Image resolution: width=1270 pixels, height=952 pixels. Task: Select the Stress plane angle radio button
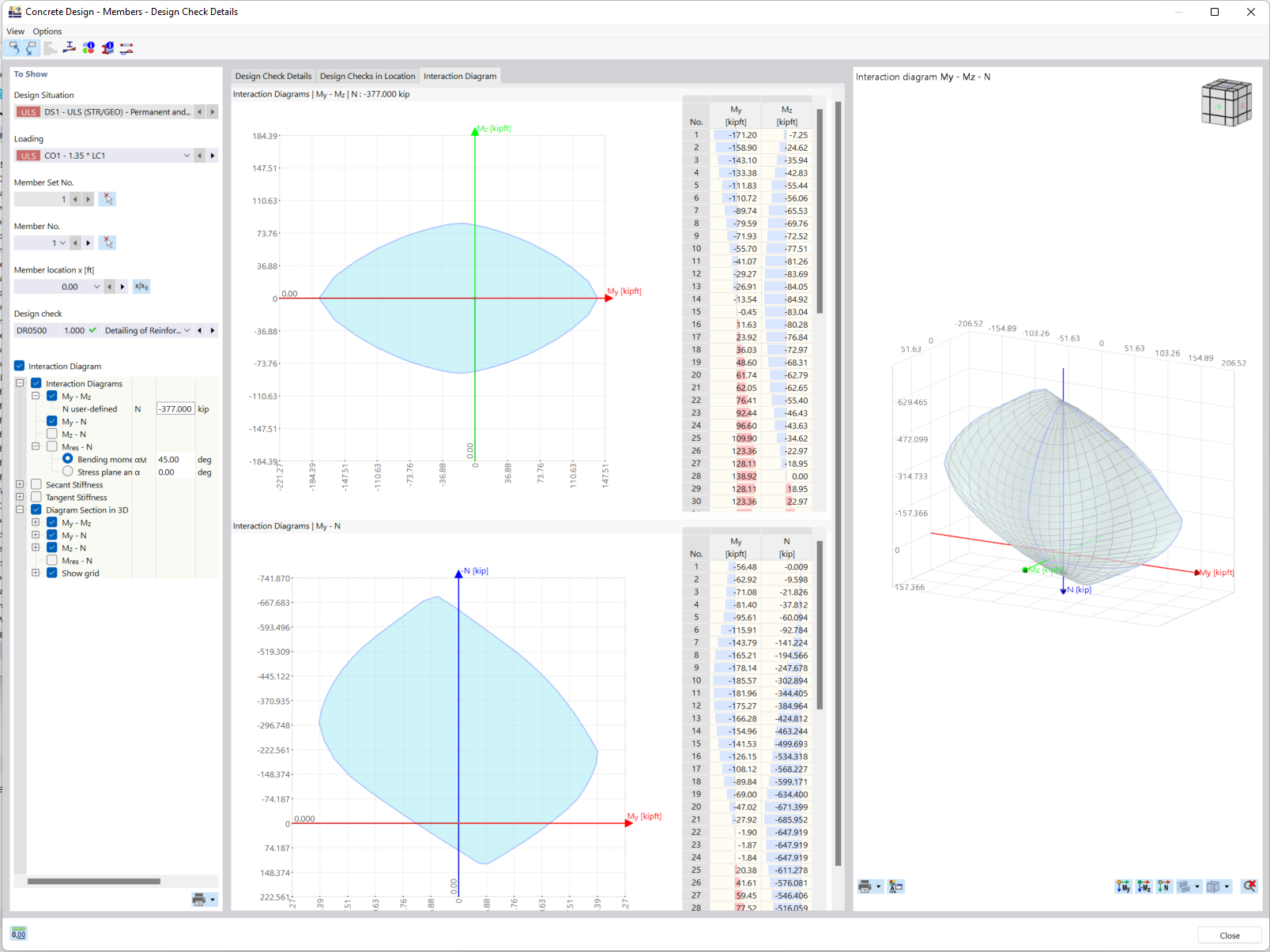tap(68, 471)
